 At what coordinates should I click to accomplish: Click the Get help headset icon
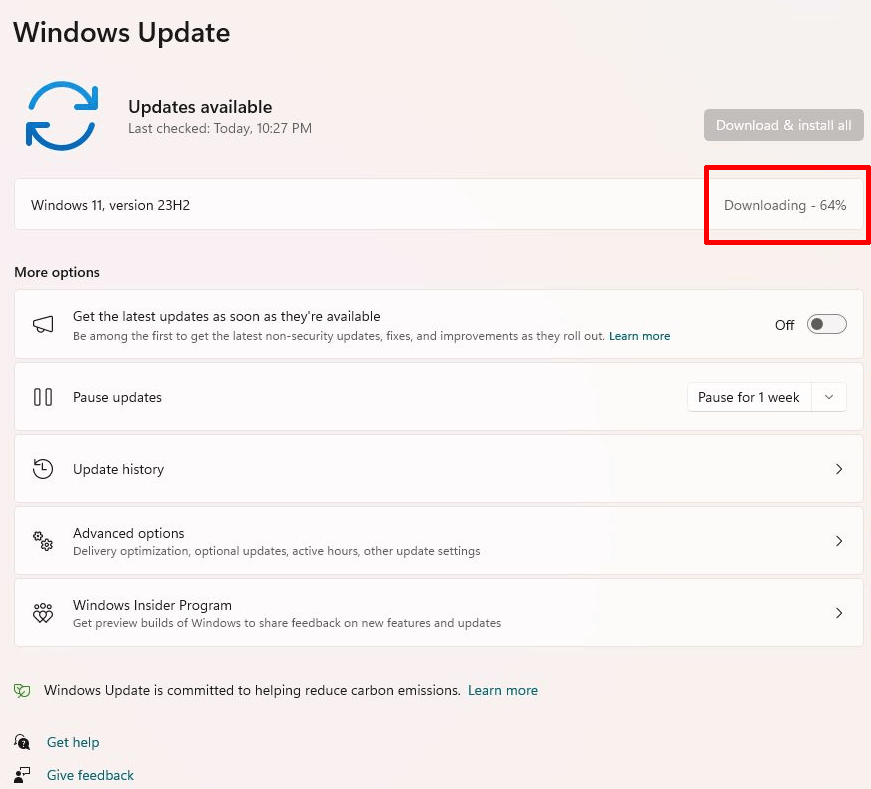[22, 742]
